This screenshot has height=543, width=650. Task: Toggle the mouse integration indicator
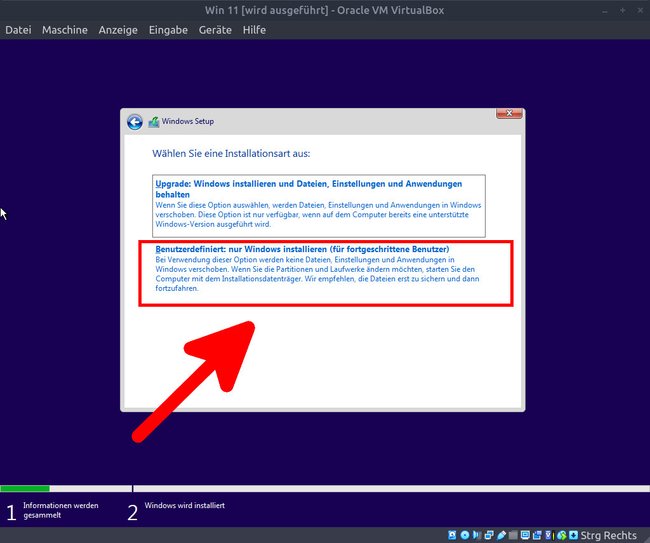point(562,535)
